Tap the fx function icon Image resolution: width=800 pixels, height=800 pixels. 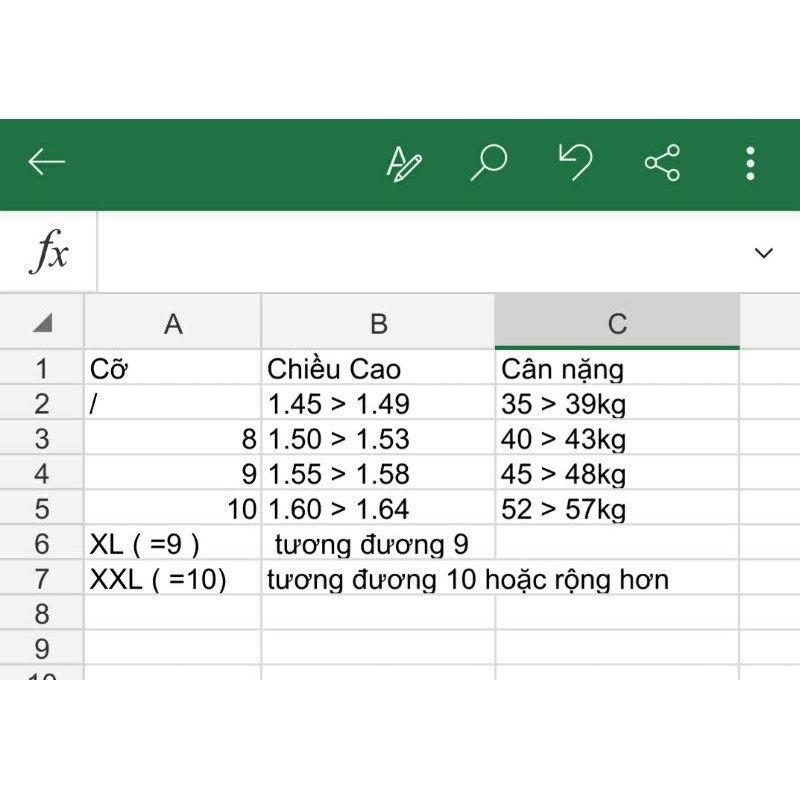click(48, 252)
